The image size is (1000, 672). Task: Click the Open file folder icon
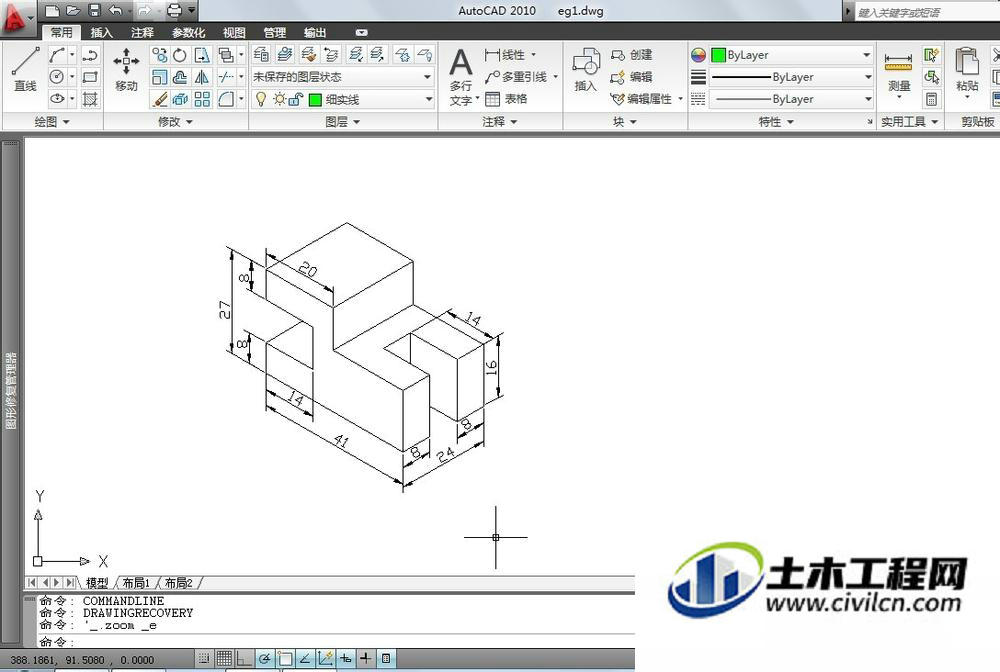tap(73, 10)
